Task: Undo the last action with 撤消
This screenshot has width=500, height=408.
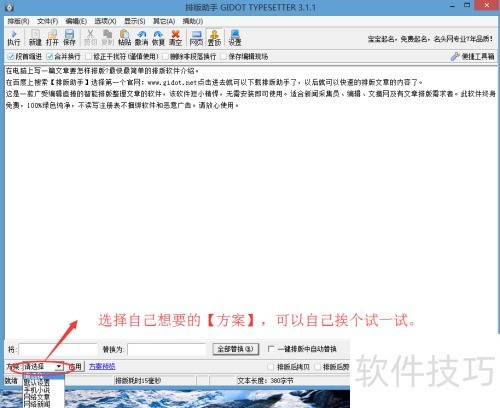Action: tap(141, 38)
